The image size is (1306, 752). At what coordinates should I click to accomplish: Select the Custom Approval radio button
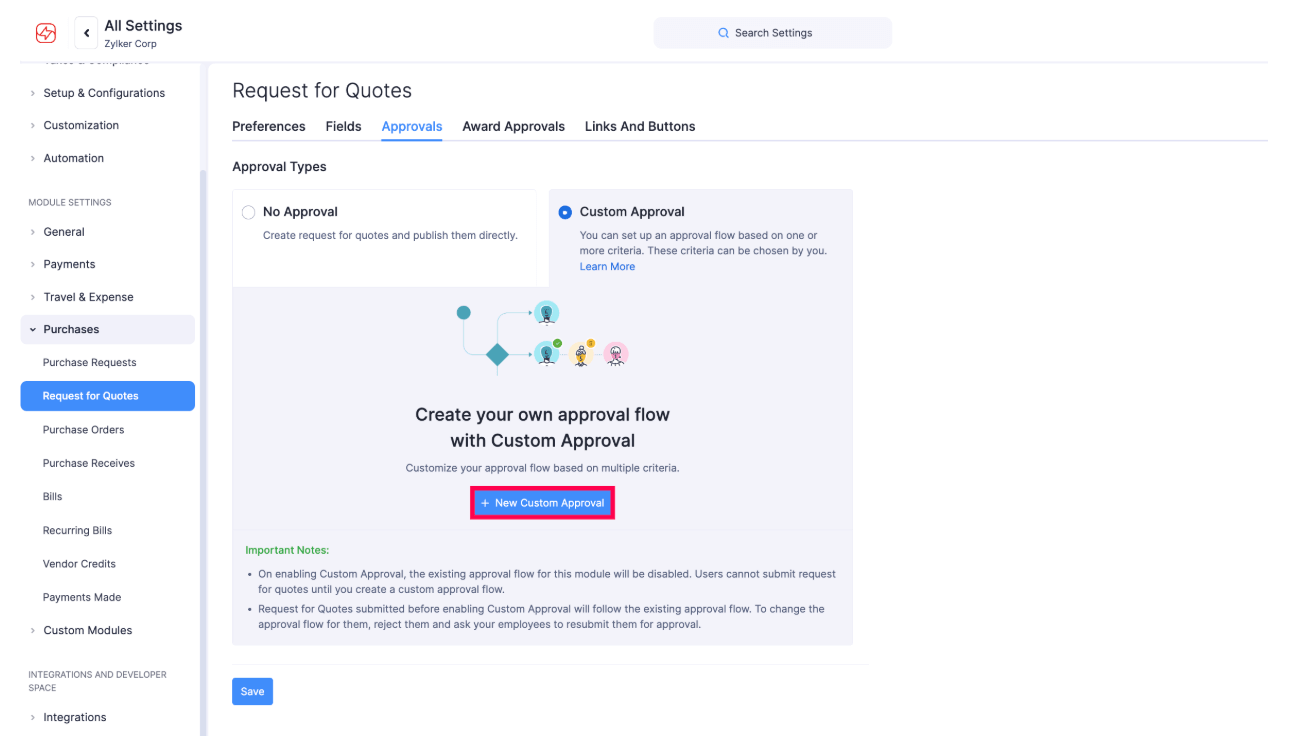coord(565,211)
